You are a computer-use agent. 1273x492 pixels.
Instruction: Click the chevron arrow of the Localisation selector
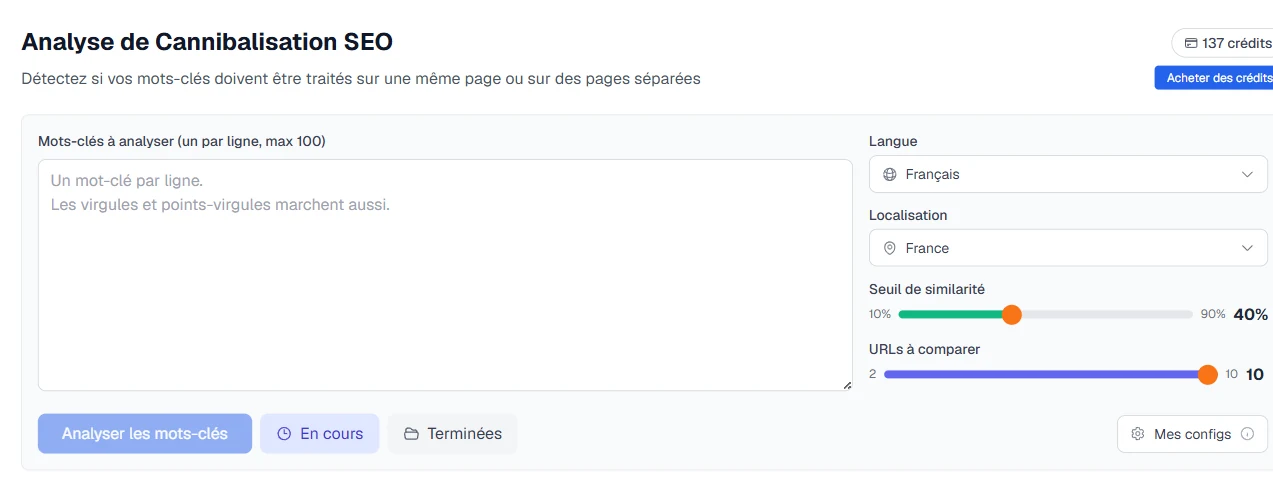[1247, 248]
